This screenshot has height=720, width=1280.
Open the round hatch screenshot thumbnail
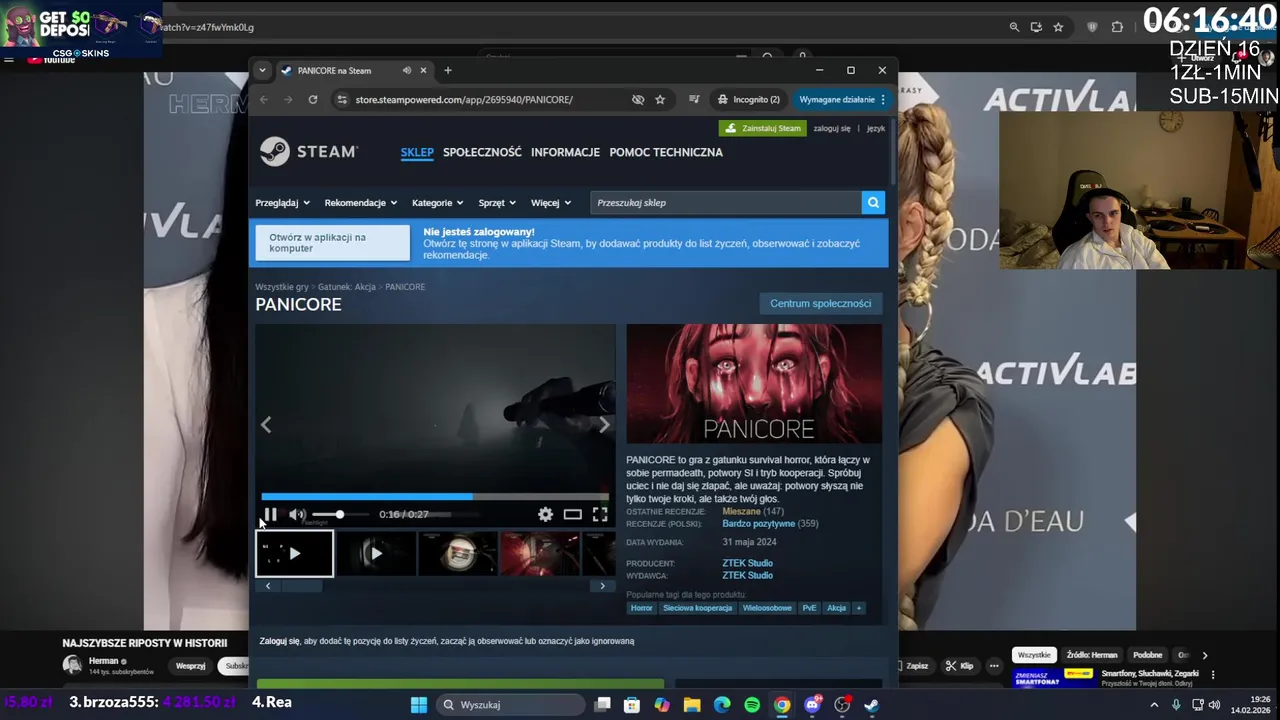pyautogui.click(x=457, y=553)
